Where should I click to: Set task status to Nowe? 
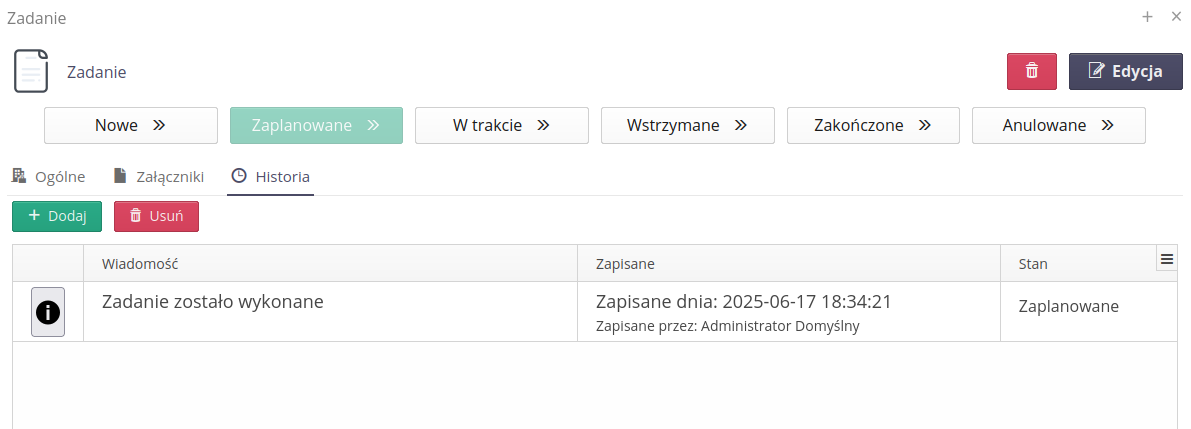[x=130, y=126]
